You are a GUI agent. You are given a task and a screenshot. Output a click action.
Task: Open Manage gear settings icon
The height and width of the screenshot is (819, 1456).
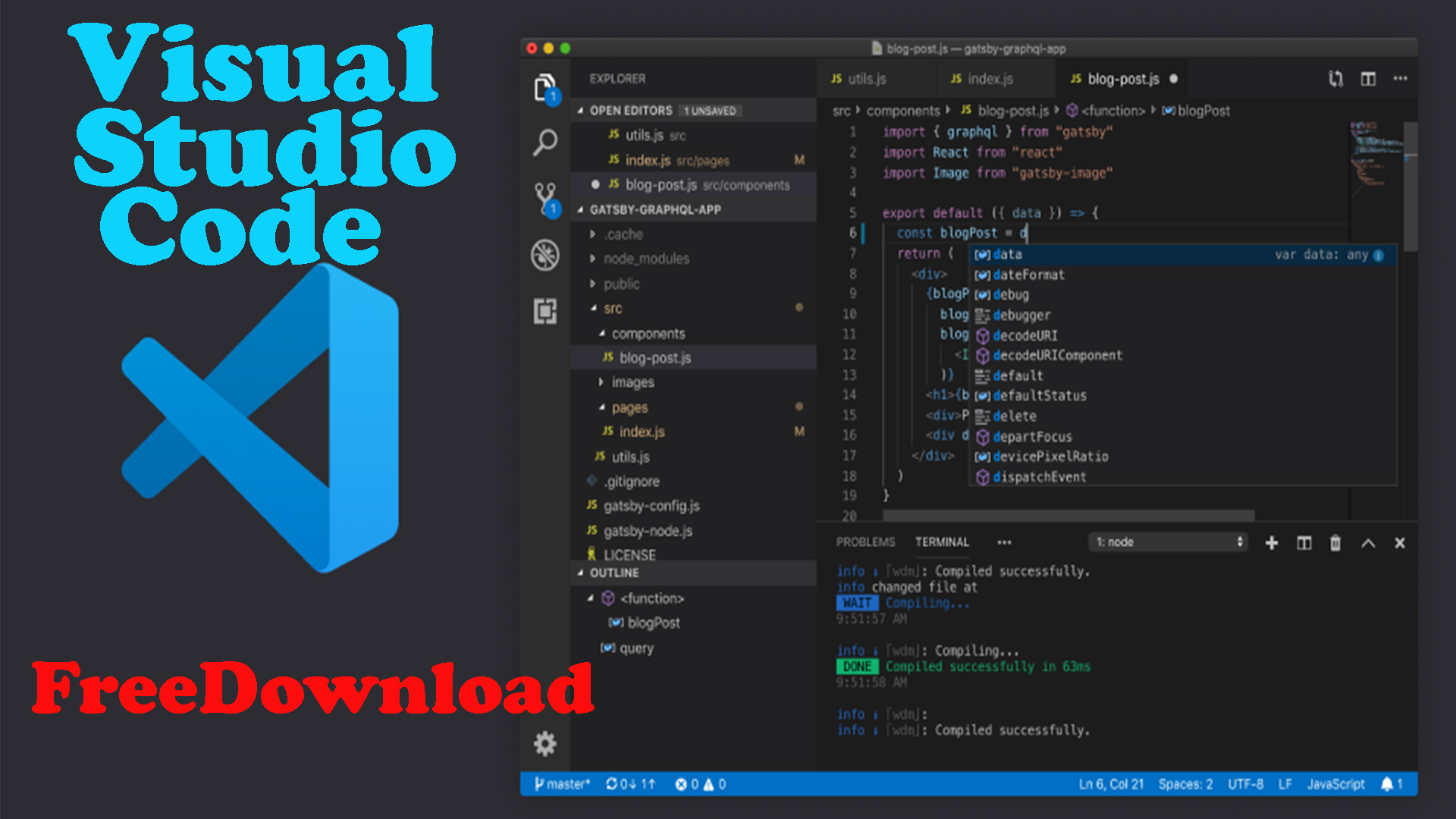point(544,743)
